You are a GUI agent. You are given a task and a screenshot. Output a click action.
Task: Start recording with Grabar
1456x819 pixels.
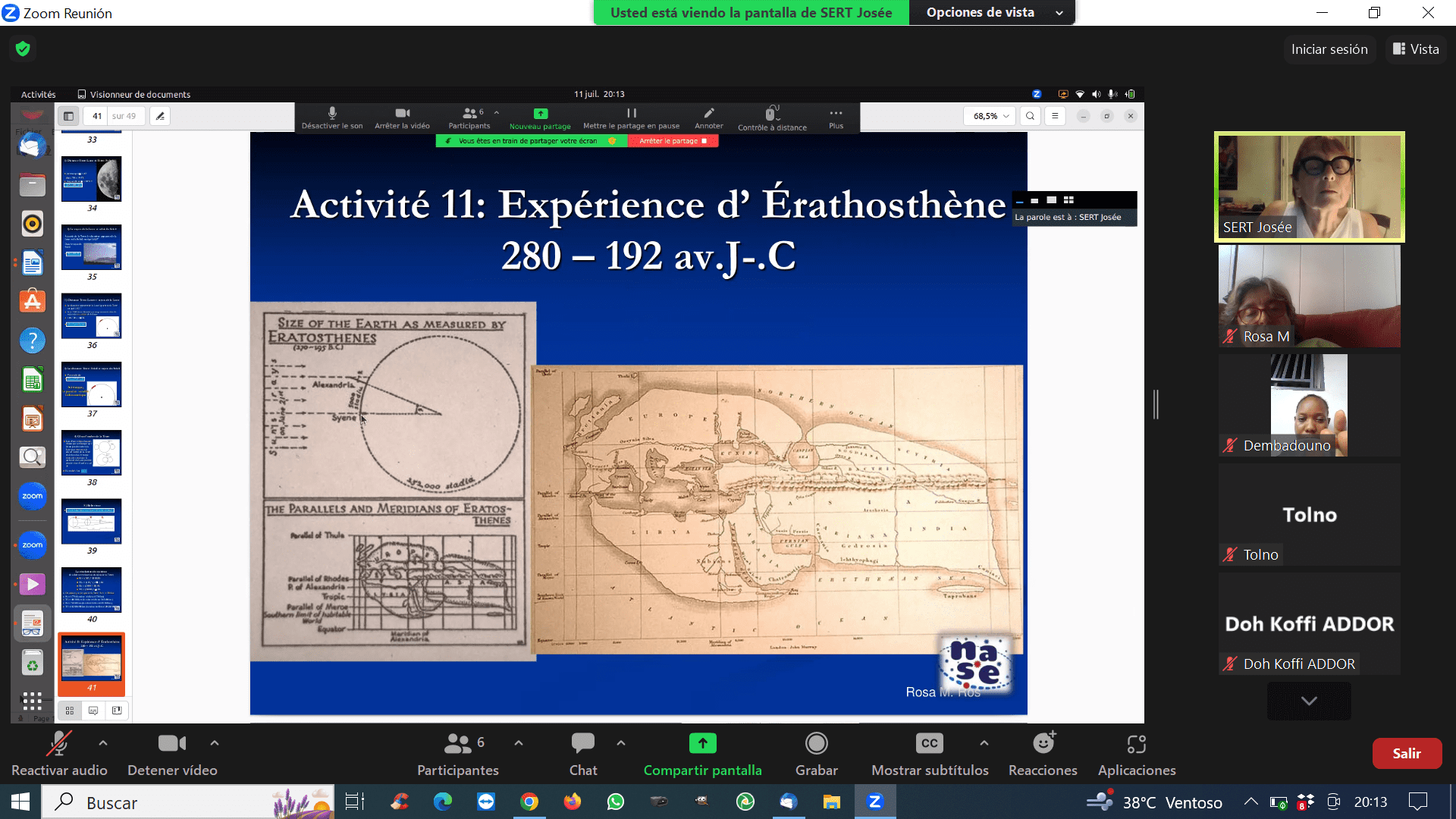coord(816,754)
